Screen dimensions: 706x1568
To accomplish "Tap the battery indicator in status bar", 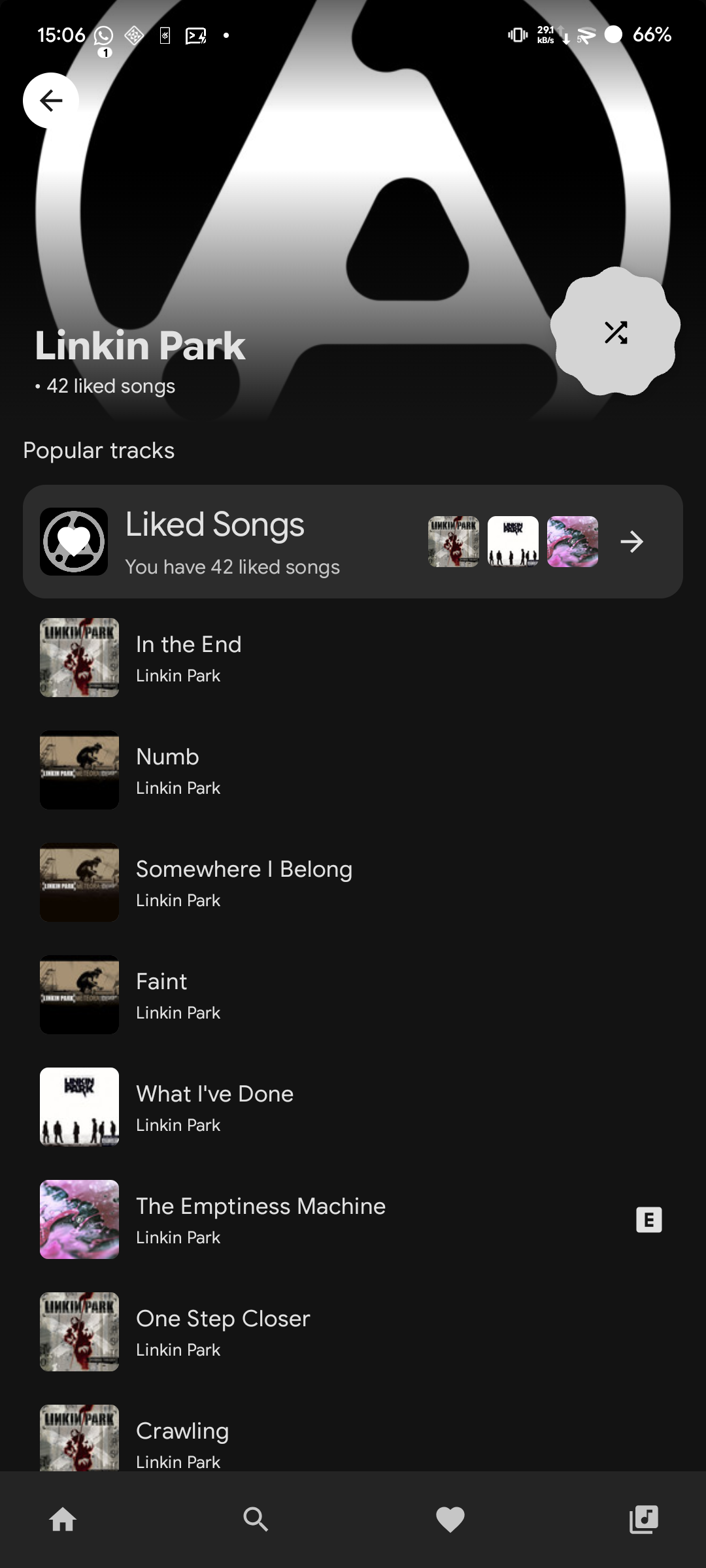I will point(613,35).
